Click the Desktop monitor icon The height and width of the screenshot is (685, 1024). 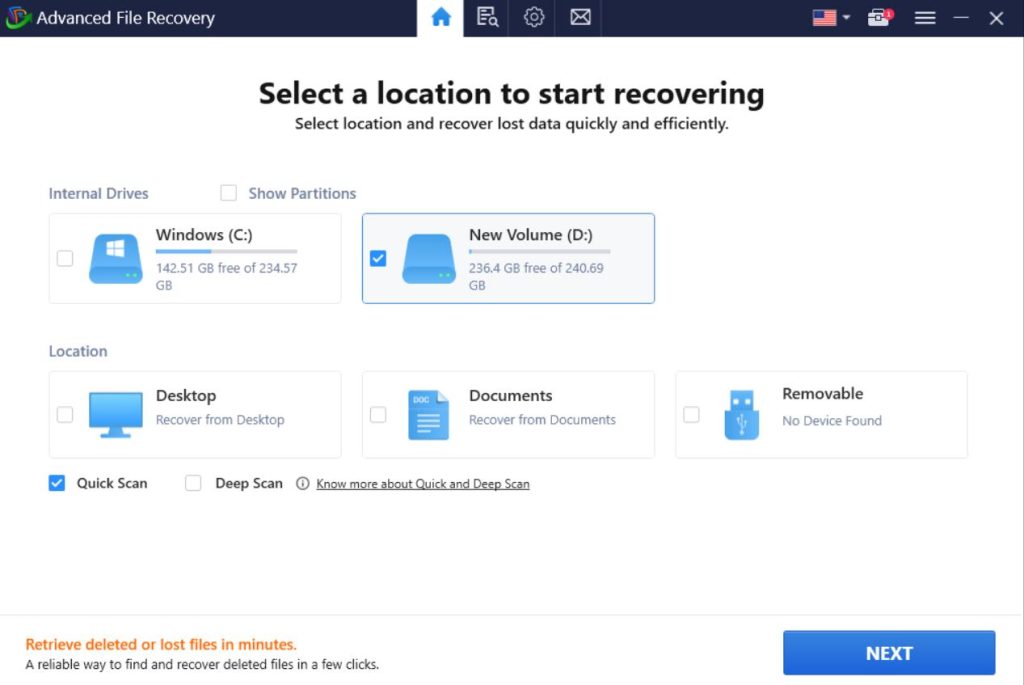click(116, 415)
